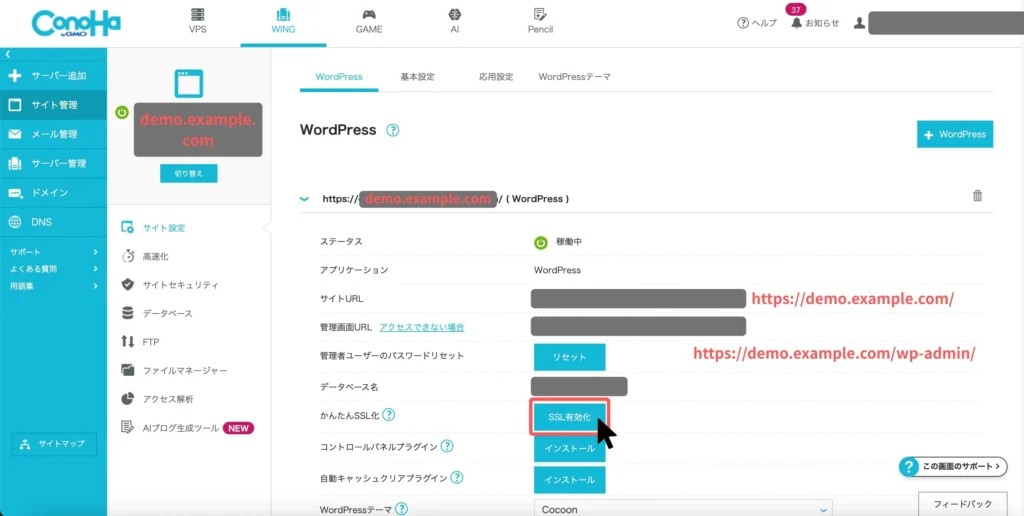Switch to 応用設定 tab
Viewport: 1024px width, 516px height.
coord(496,76)
